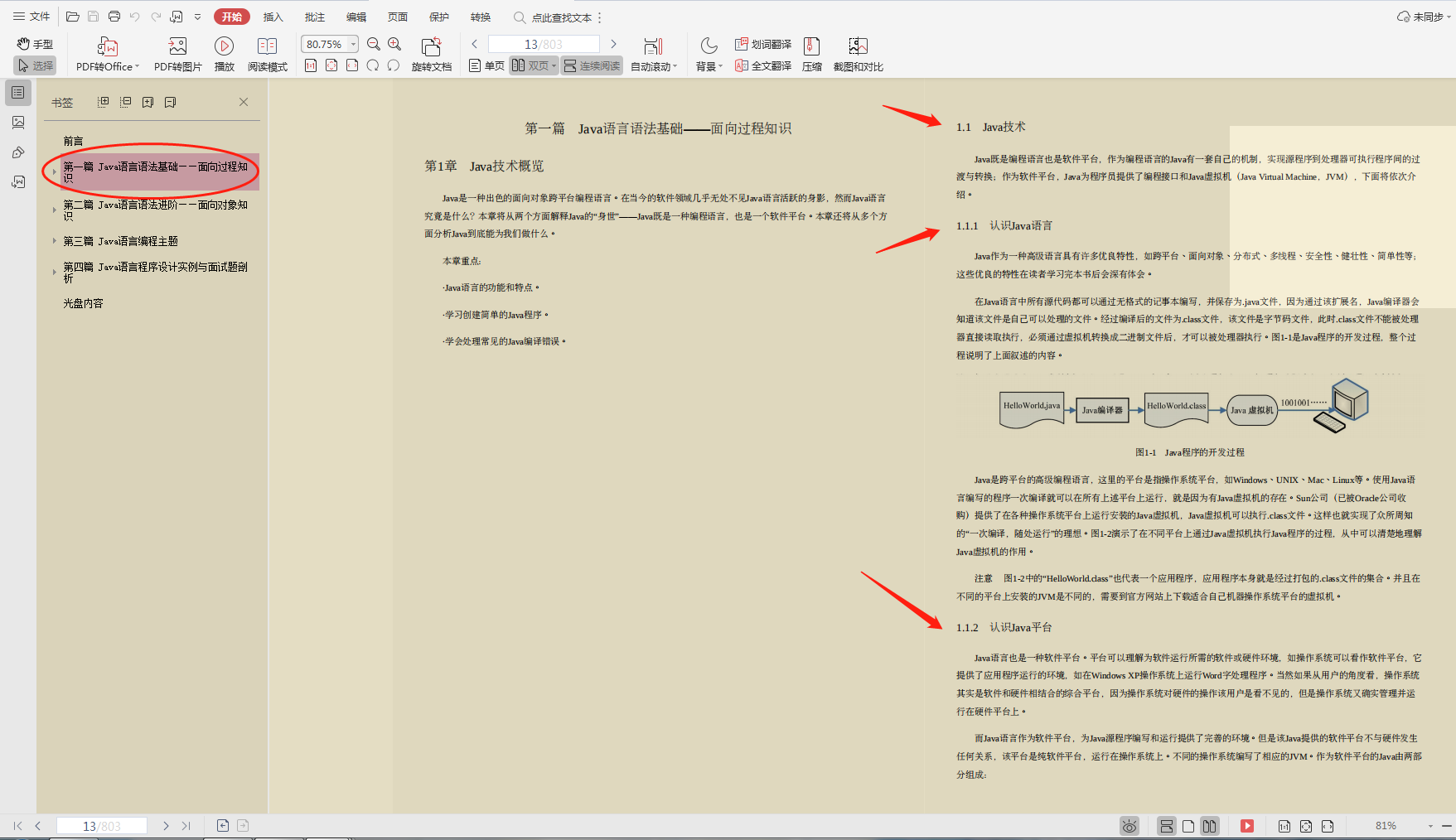The width and height of the screenshot is (1456, 840).
Task: Click the print icon
Action: pos(114,17)
